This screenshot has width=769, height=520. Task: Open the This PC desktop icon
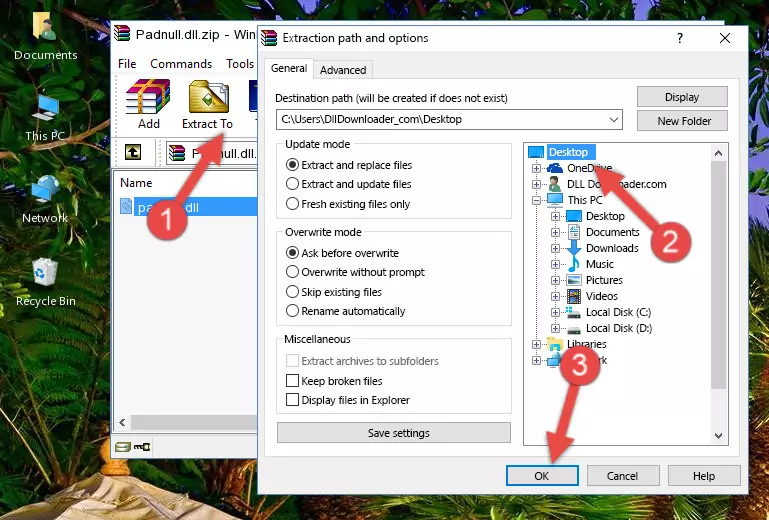pyautogui.click(x=45, y=118)
